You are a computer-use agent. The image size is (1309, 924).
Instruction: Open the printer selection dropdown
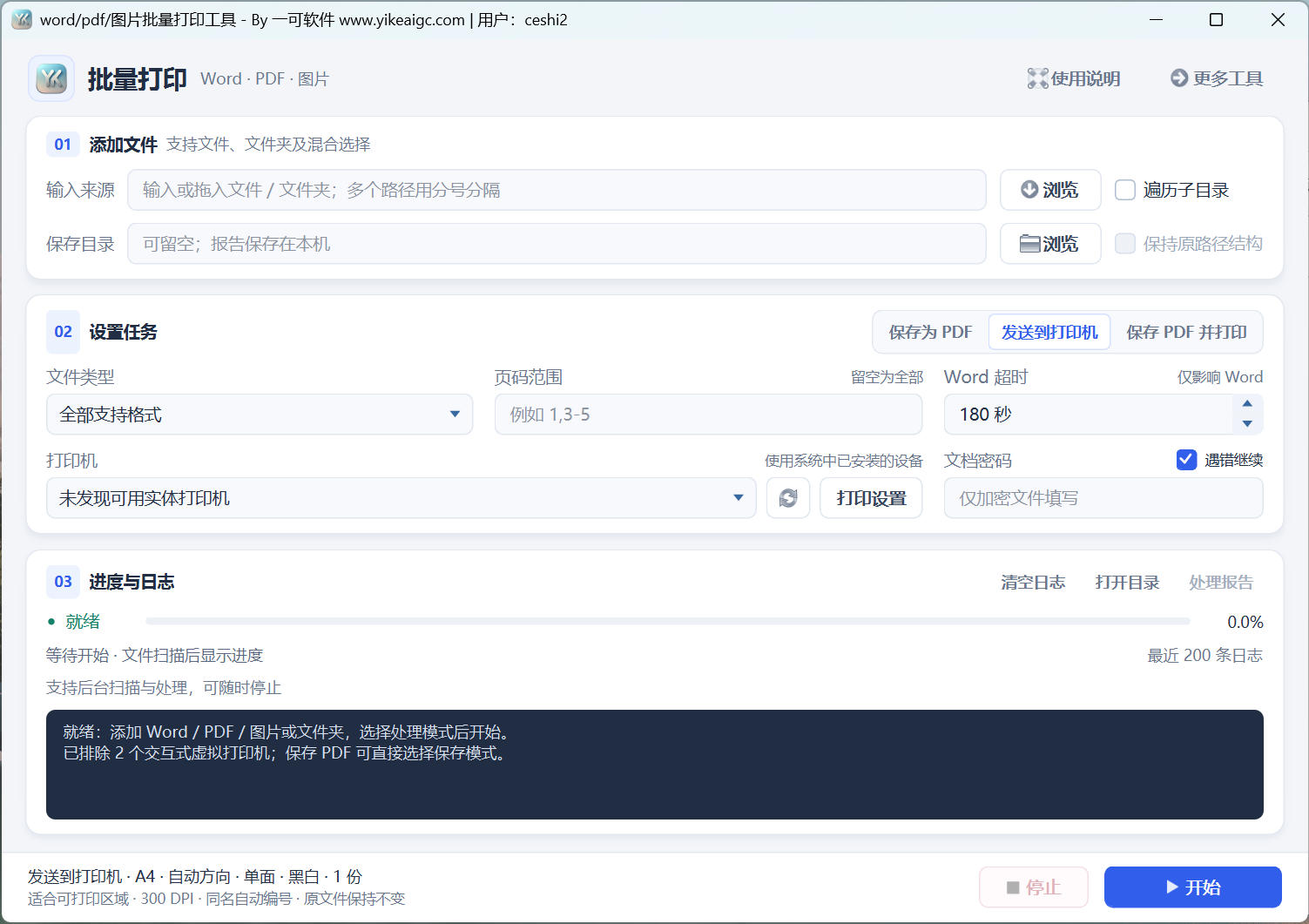pos(401,498)
